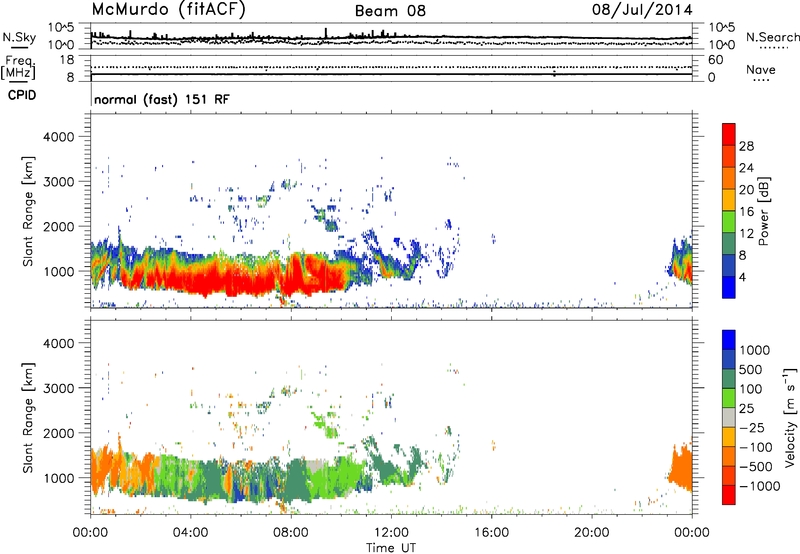Pick the red top segment of the power colorbar

coord(729,135)
